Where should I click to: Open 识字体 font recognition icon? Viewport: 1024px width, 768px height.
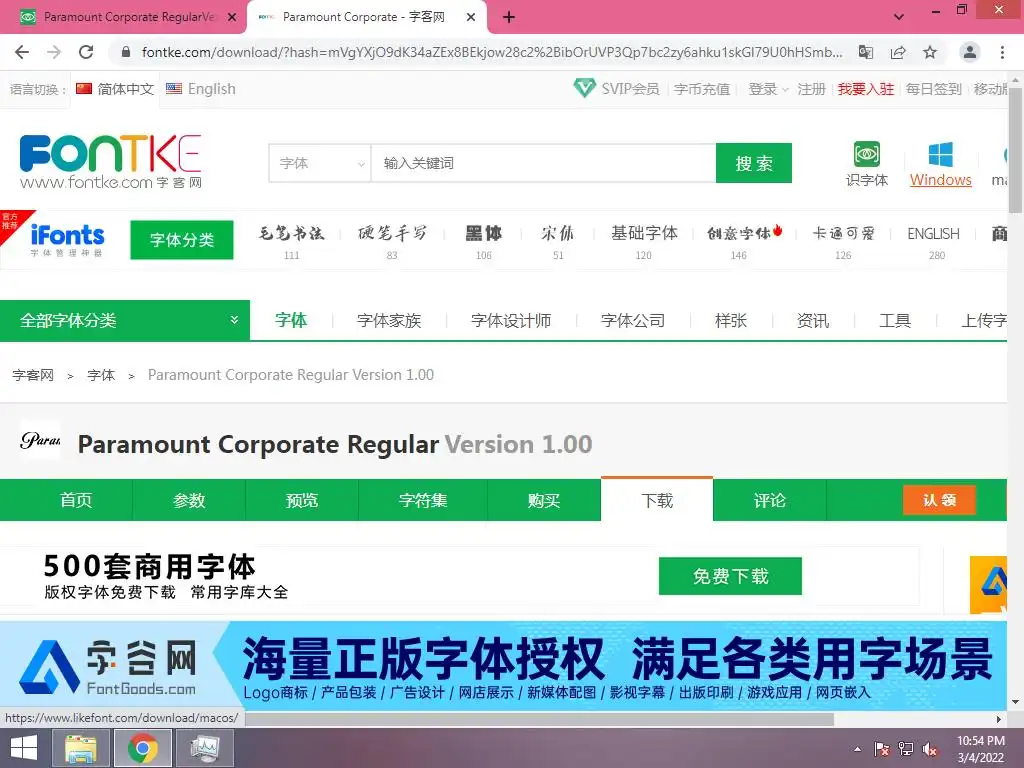pos(867,165)
